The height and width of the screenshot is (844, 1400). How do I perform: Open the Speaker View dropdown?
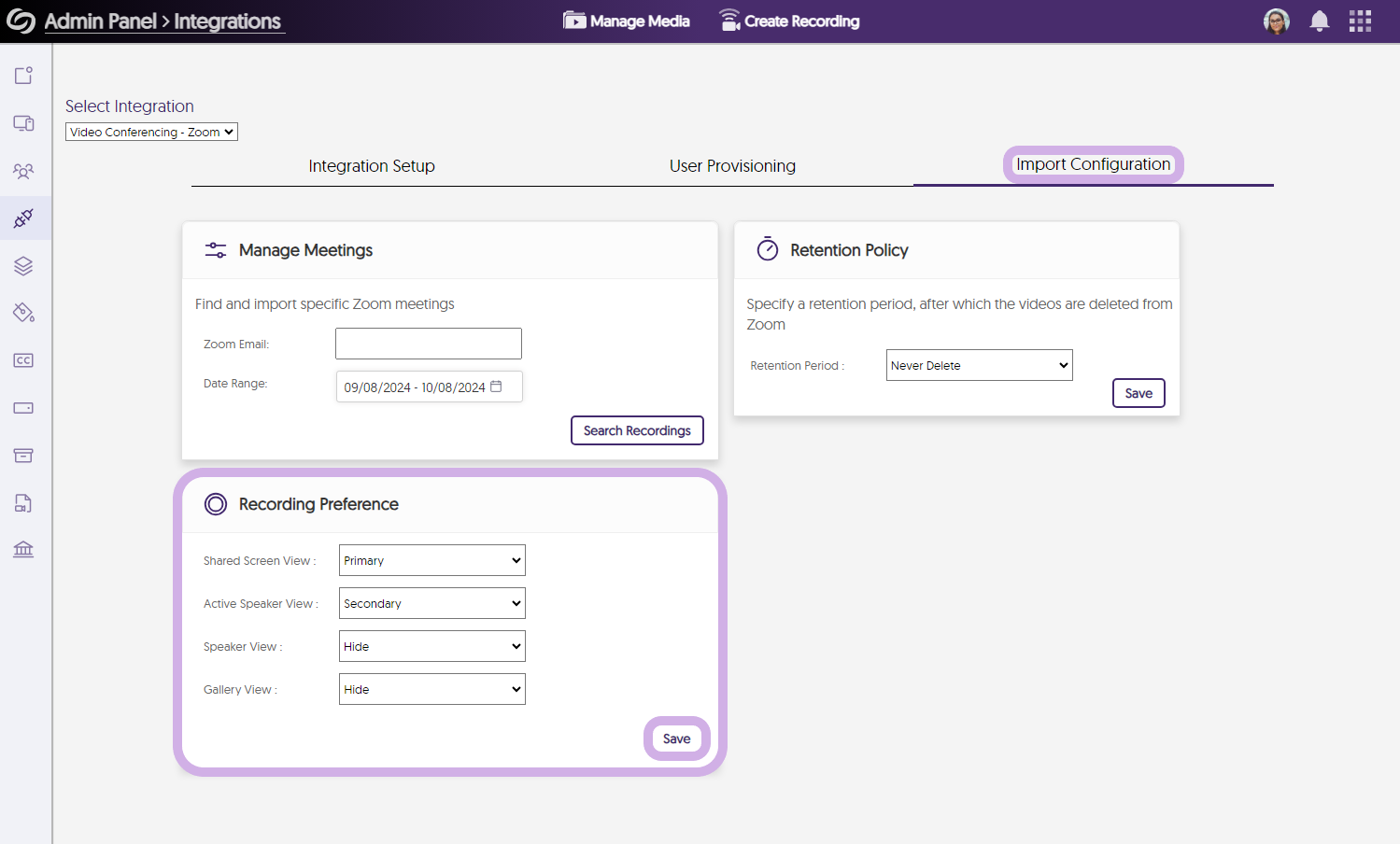[431, 646]
